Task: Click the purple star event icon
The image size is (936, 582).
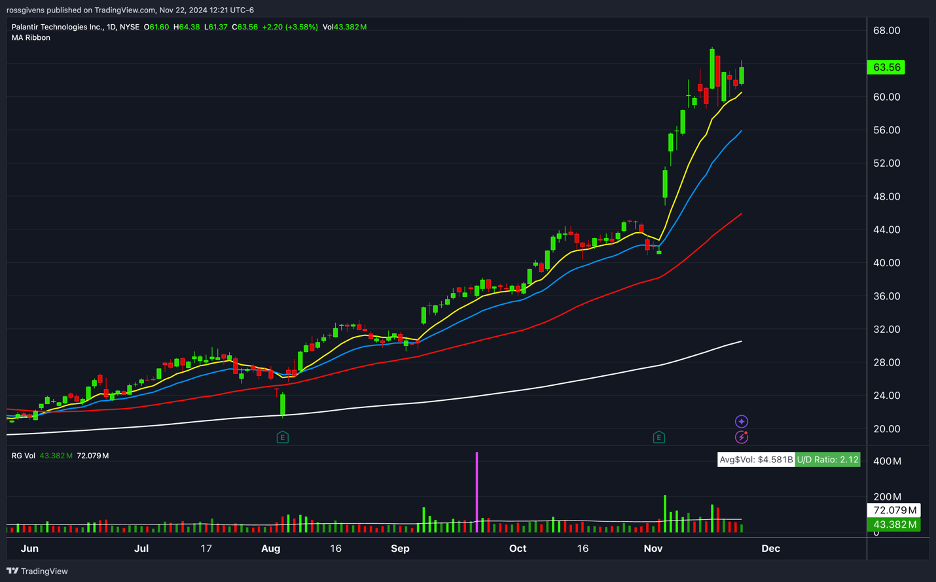Action: [741, 421]
